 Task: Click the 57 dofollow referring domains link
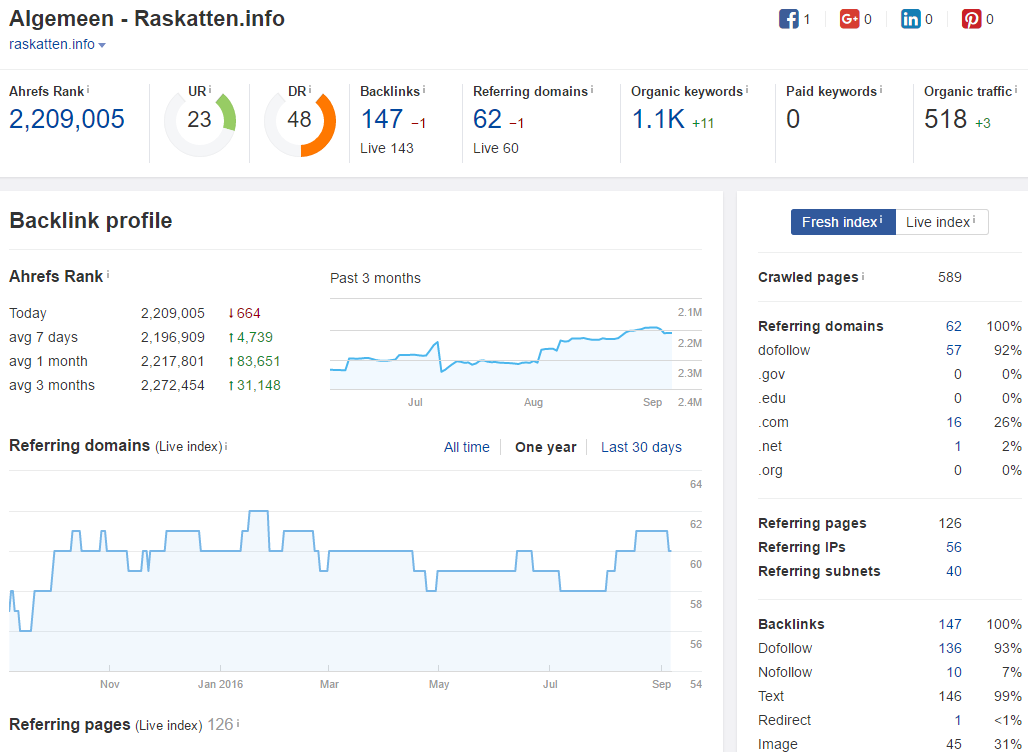(954, 350)
